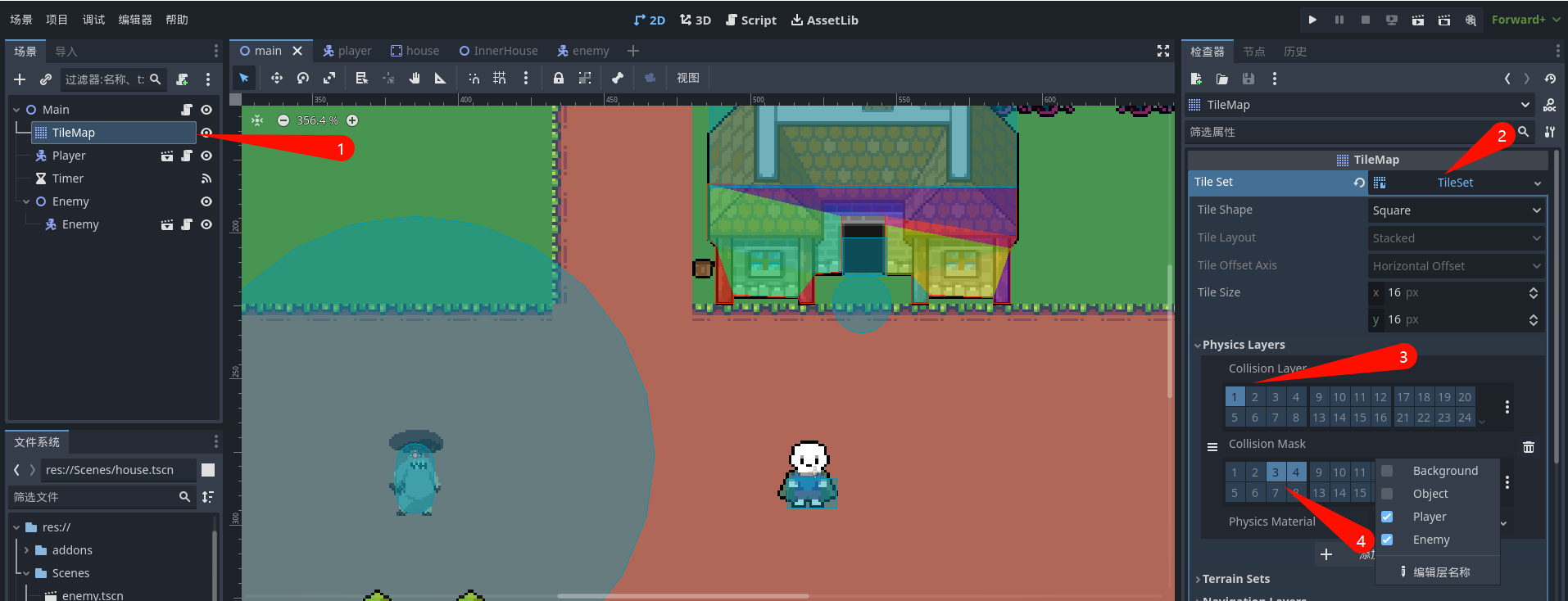Add a new child node plus icon
The width and height of the screenshot is (1568, 601).
[x=20, y=79]
